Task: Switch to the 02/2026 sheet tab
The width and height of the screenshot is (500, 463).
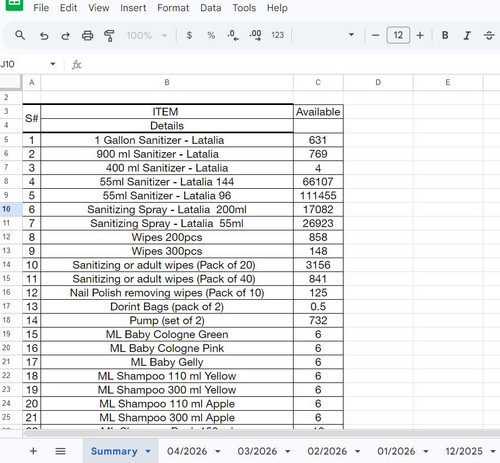Action: (x=327, y=451)
